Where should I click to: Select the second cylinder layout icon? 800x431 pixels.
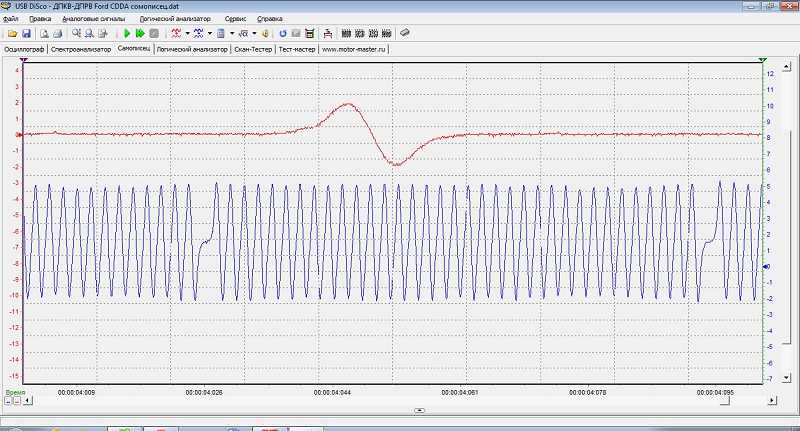point(360,34)
